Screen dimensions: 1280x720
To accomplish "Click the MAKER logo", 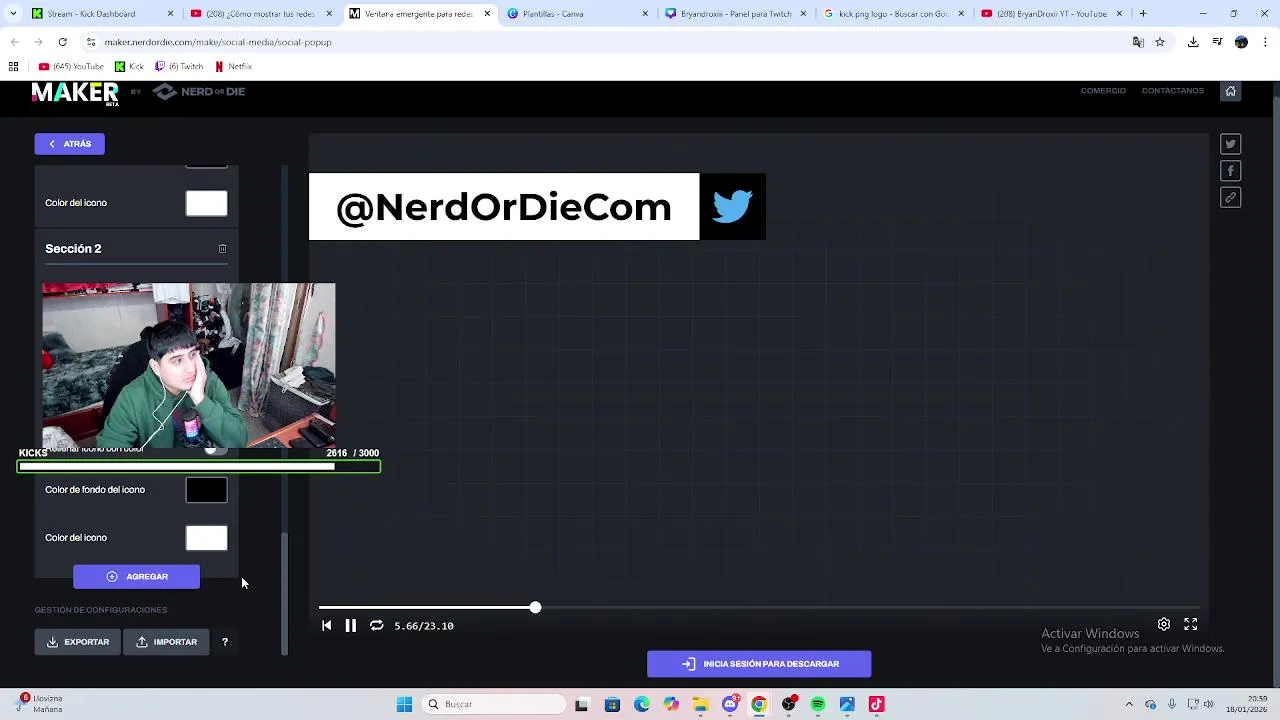I will coord(75,93).
